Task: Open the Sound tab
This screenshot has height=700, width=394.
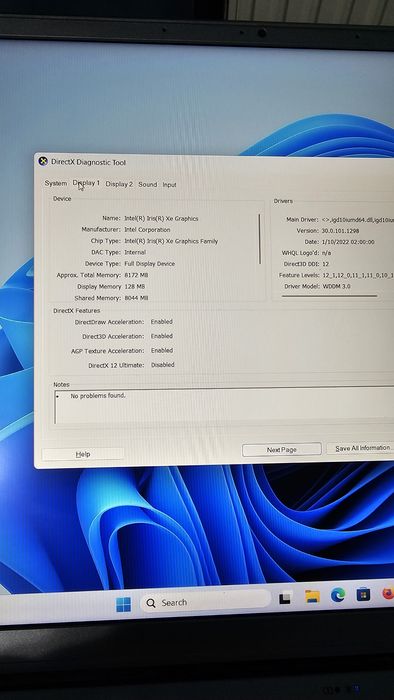Action: (x=148, y=184)
